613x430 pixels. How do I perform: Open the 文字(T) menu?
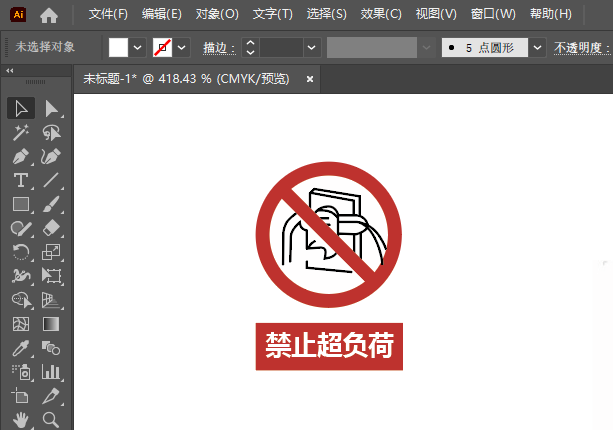coord(272,14)
